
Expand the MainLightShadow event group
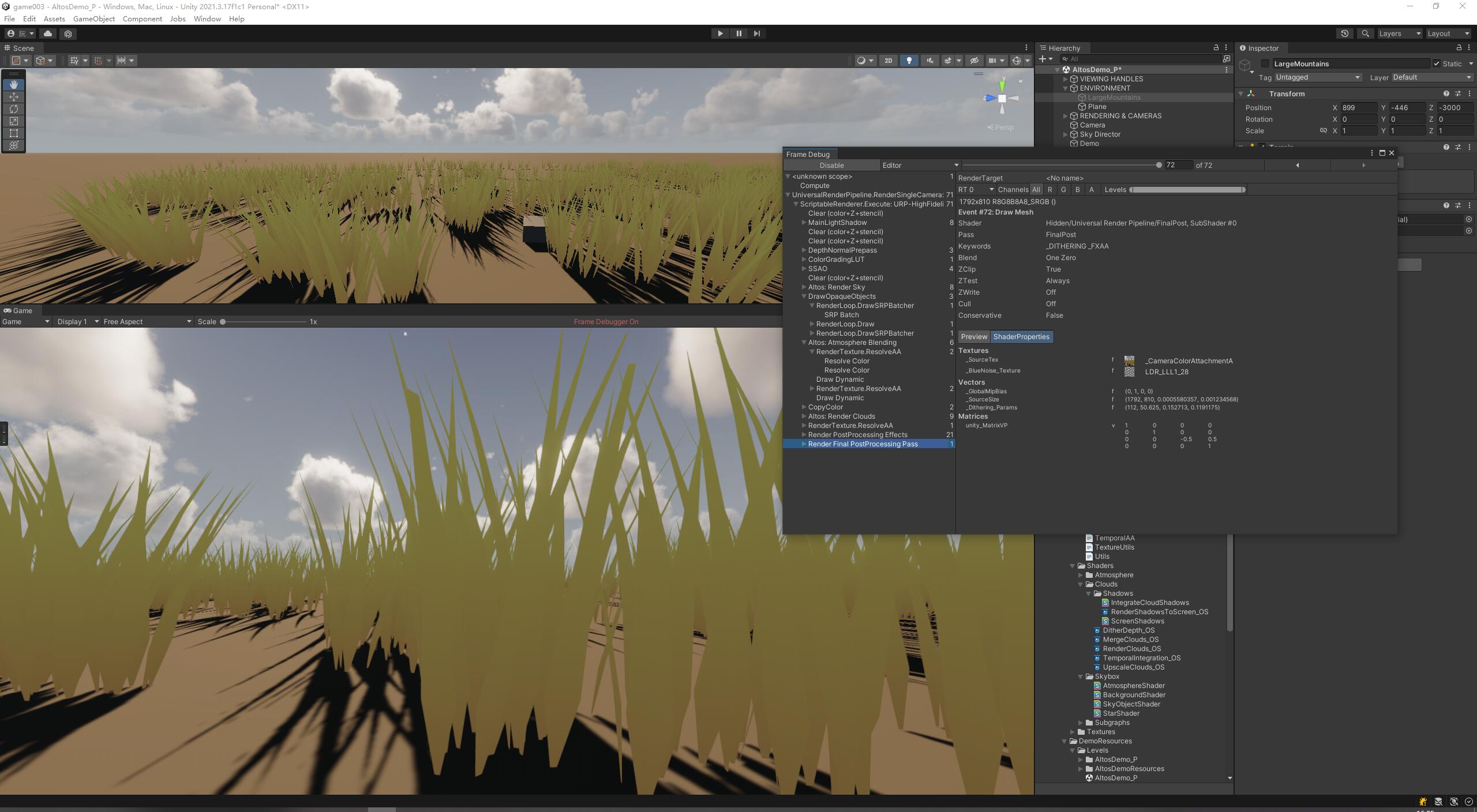[x=804, y=223]
